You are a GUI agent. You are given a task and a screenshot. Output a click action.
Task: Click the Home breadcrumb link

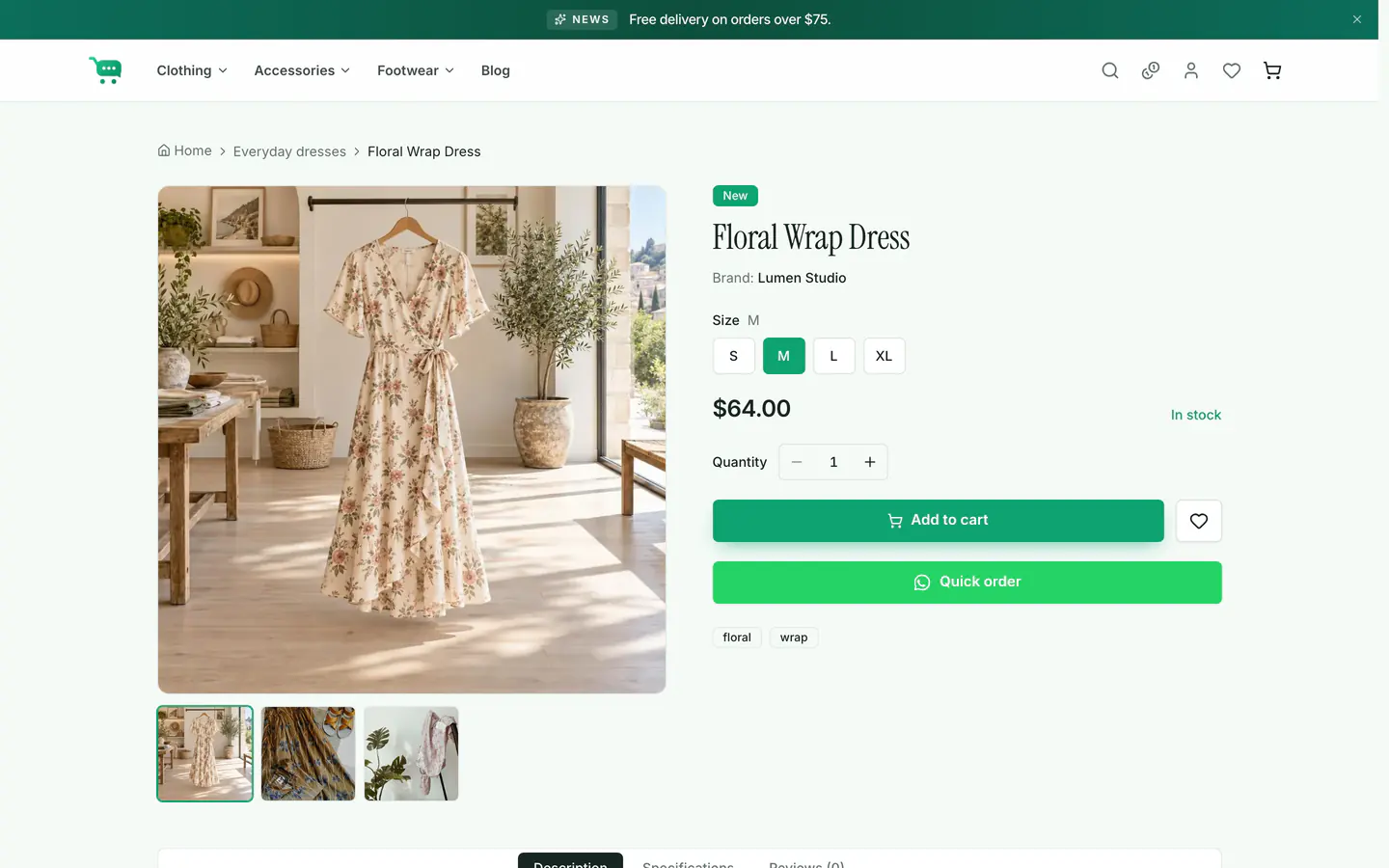coord(185,150)
